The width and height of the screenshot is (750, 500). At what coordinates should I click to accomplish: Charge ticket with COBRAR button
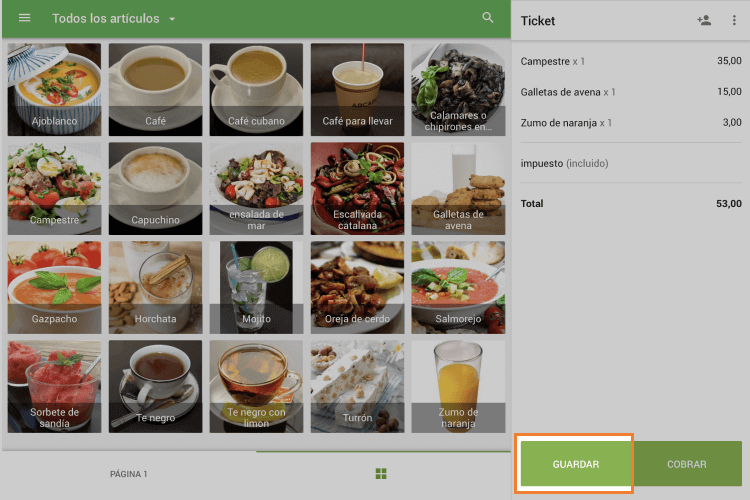click(x=687, y=464)
